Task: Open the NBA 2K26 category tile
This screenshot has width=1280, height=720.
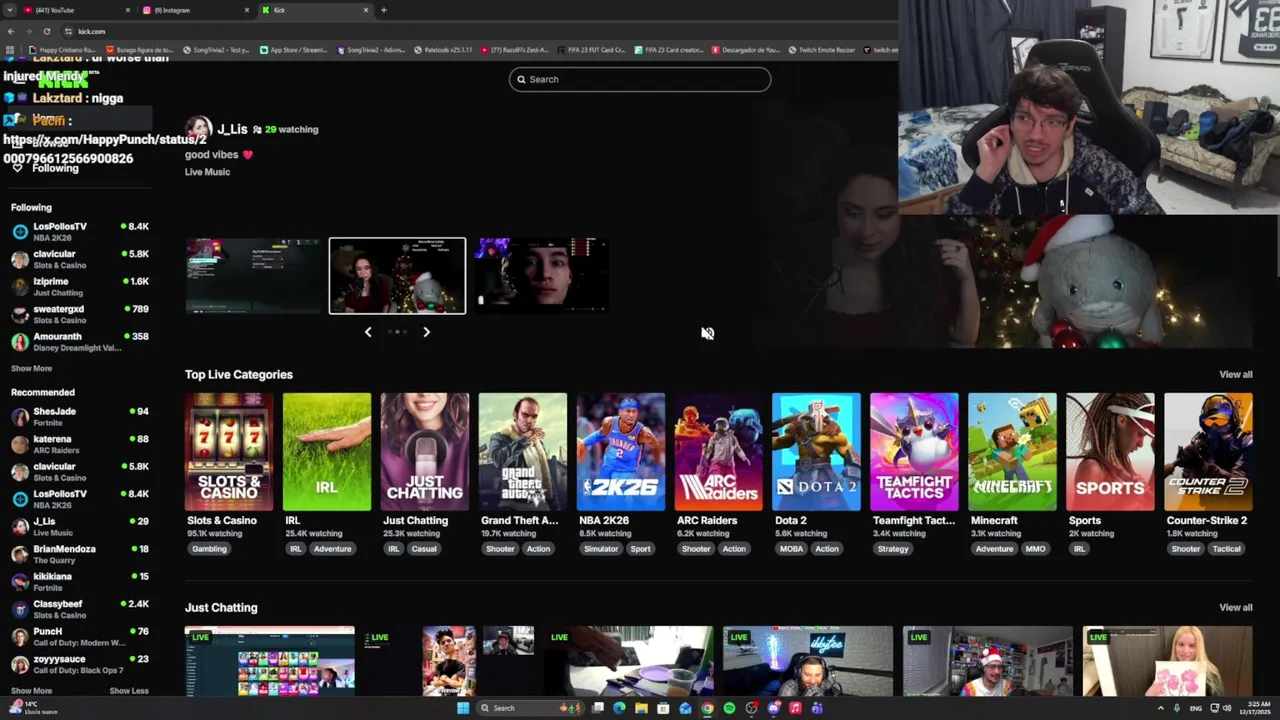Action: pyautogui.click(x=621, y=452)
